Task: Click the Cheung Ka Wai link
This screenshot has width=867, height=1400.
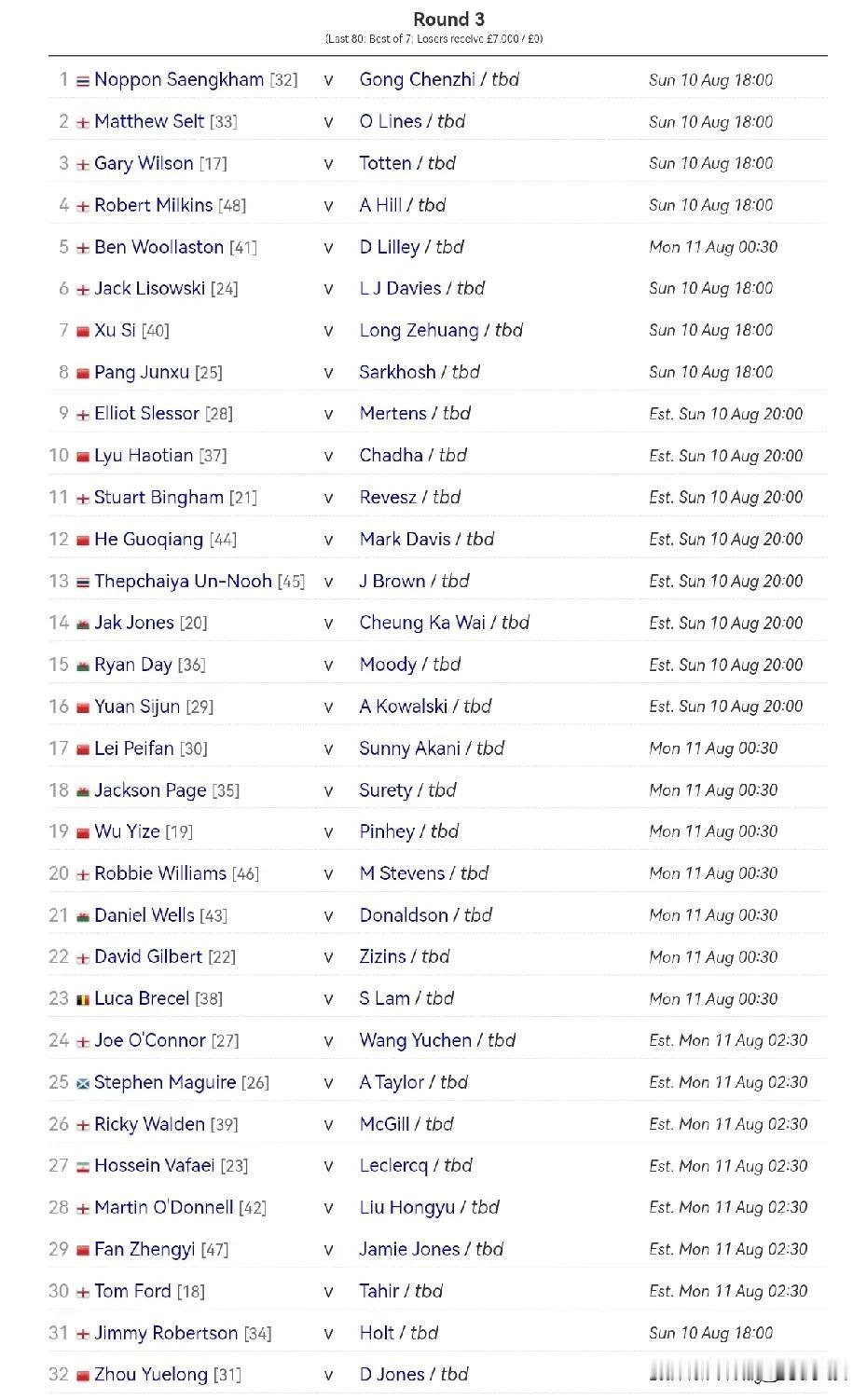Action: coord(422,624)
